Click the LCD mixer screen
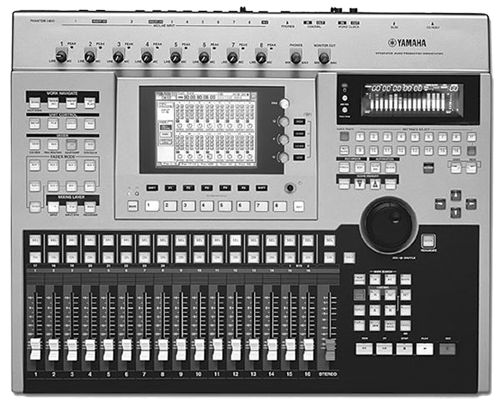500x403 pixels. (206, 129)
